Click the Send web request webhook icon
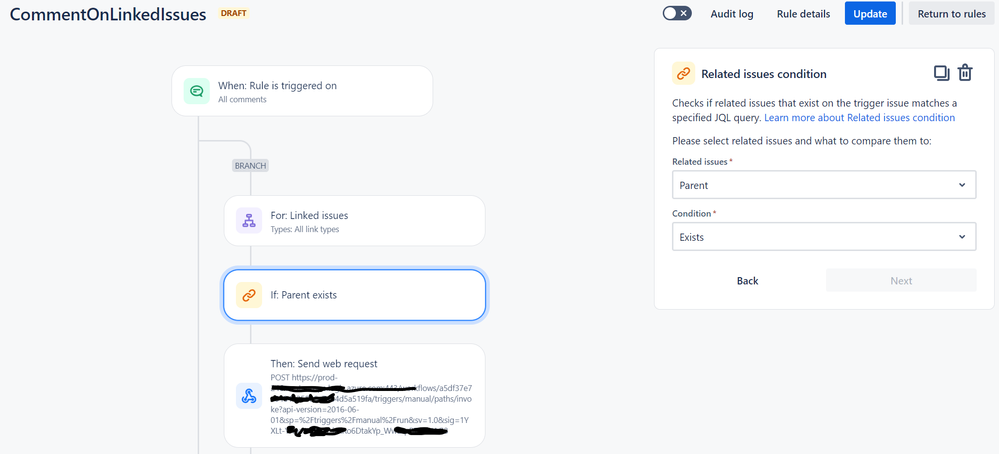The height and width of the screenshot is (454, 999). click(x=249, y=395)
